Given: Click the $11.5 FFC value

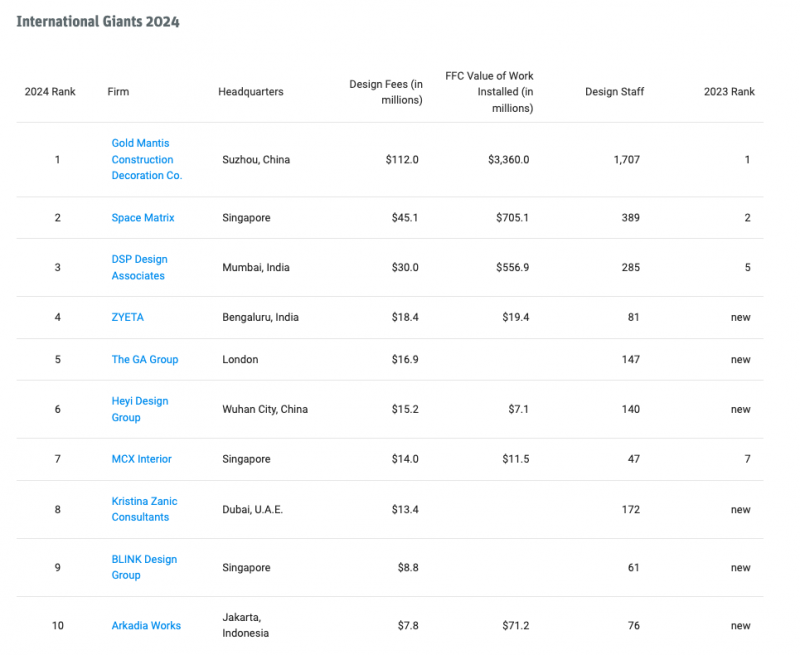Looking at the screenshot, I should coord(516,459).
